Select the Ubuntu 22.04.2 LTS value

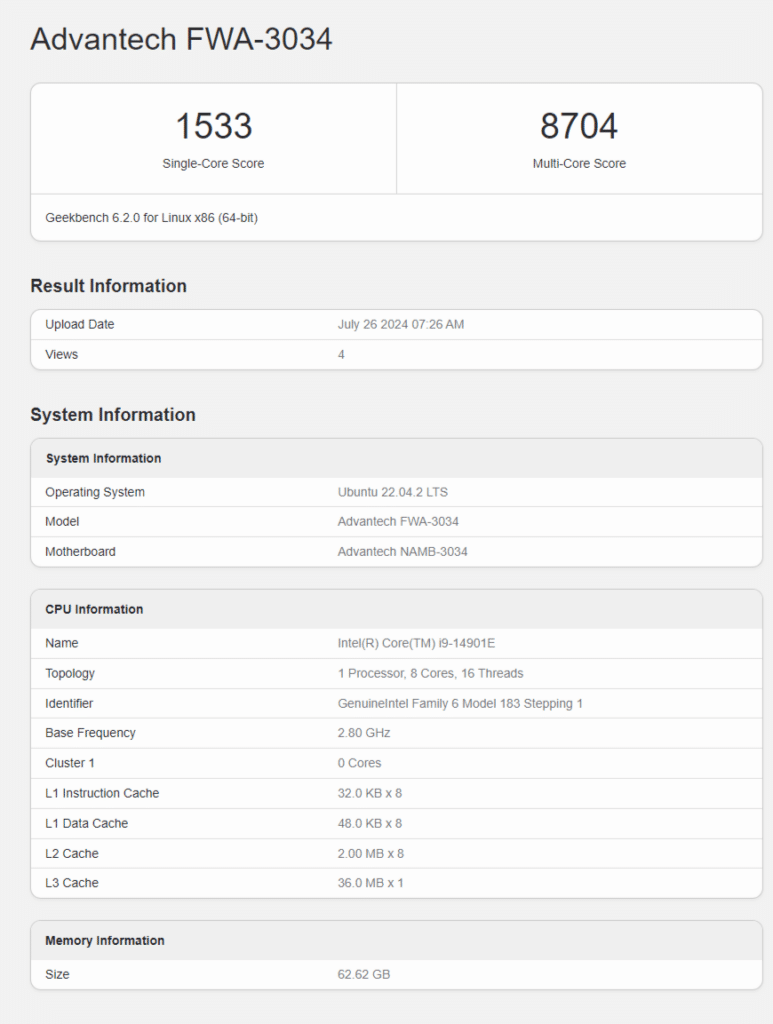(392, 492)
